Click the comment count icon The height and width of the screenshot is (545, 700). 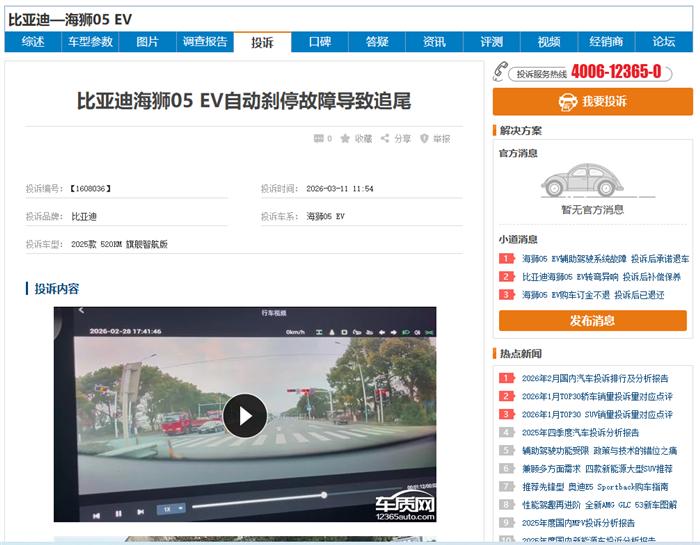coord(319,139)
